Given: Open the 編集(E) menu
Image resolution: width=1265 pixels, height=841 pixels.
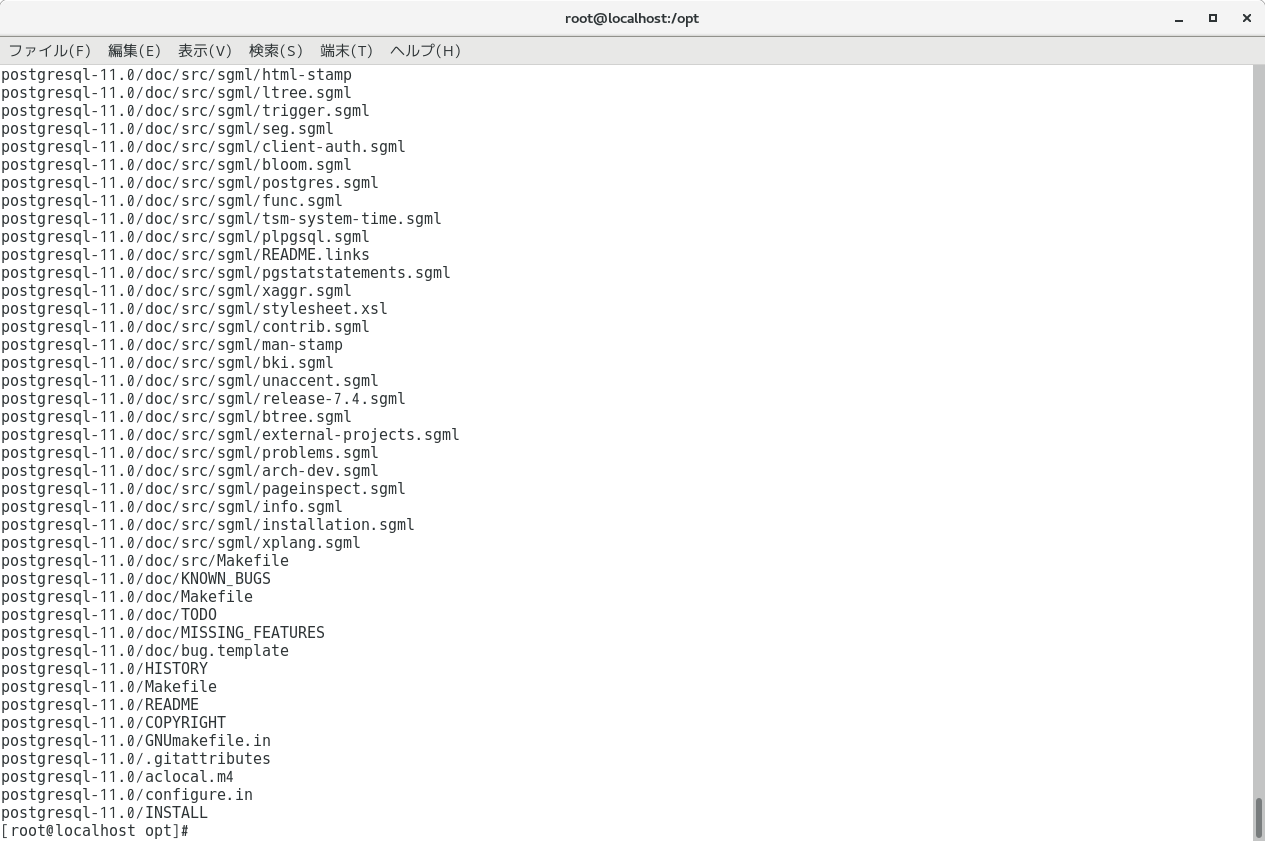Looking at the screenshot, I should coord(134,51).
